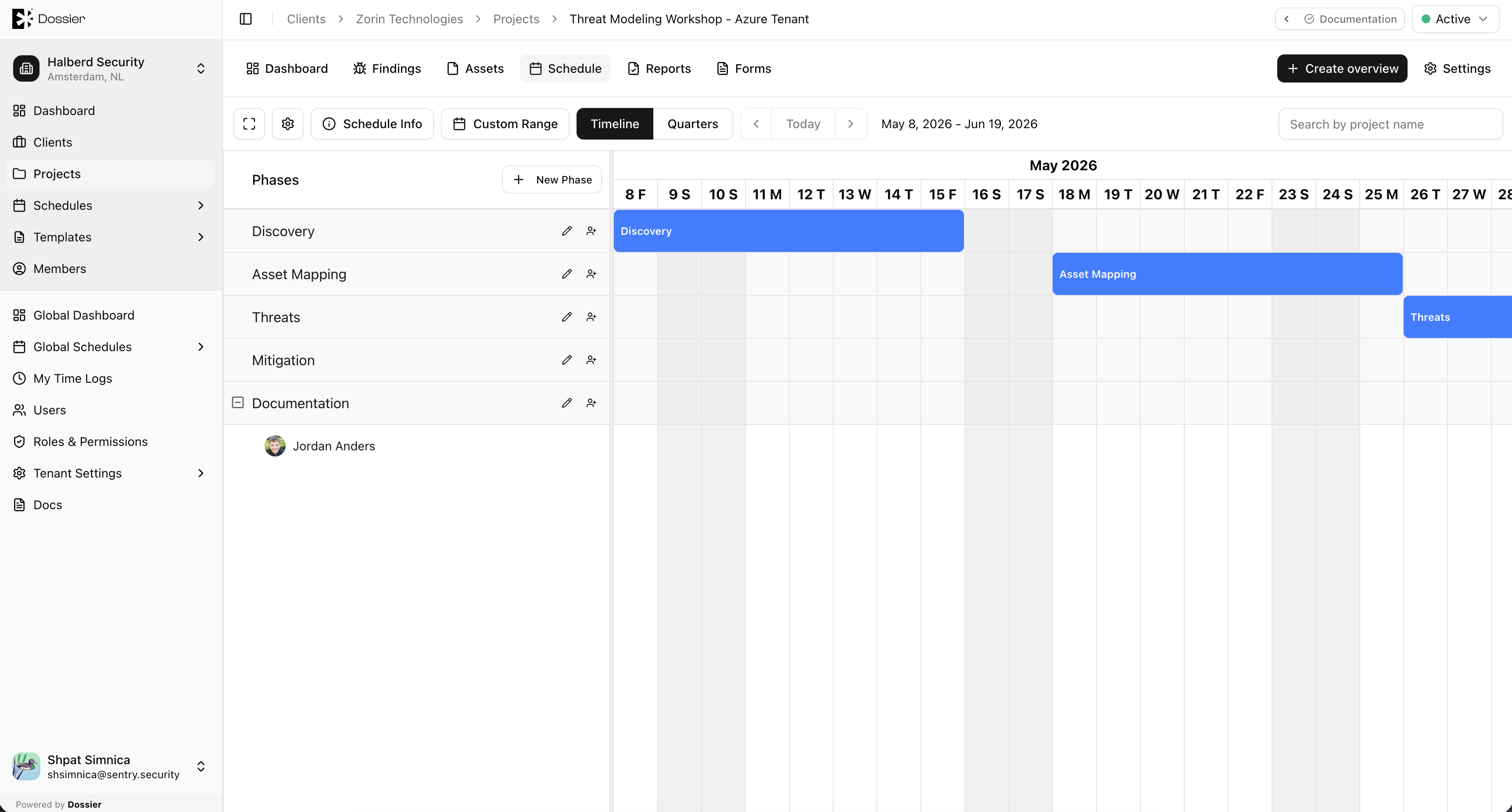
Task: Open the Active status dropdown
Action: 1455,19
